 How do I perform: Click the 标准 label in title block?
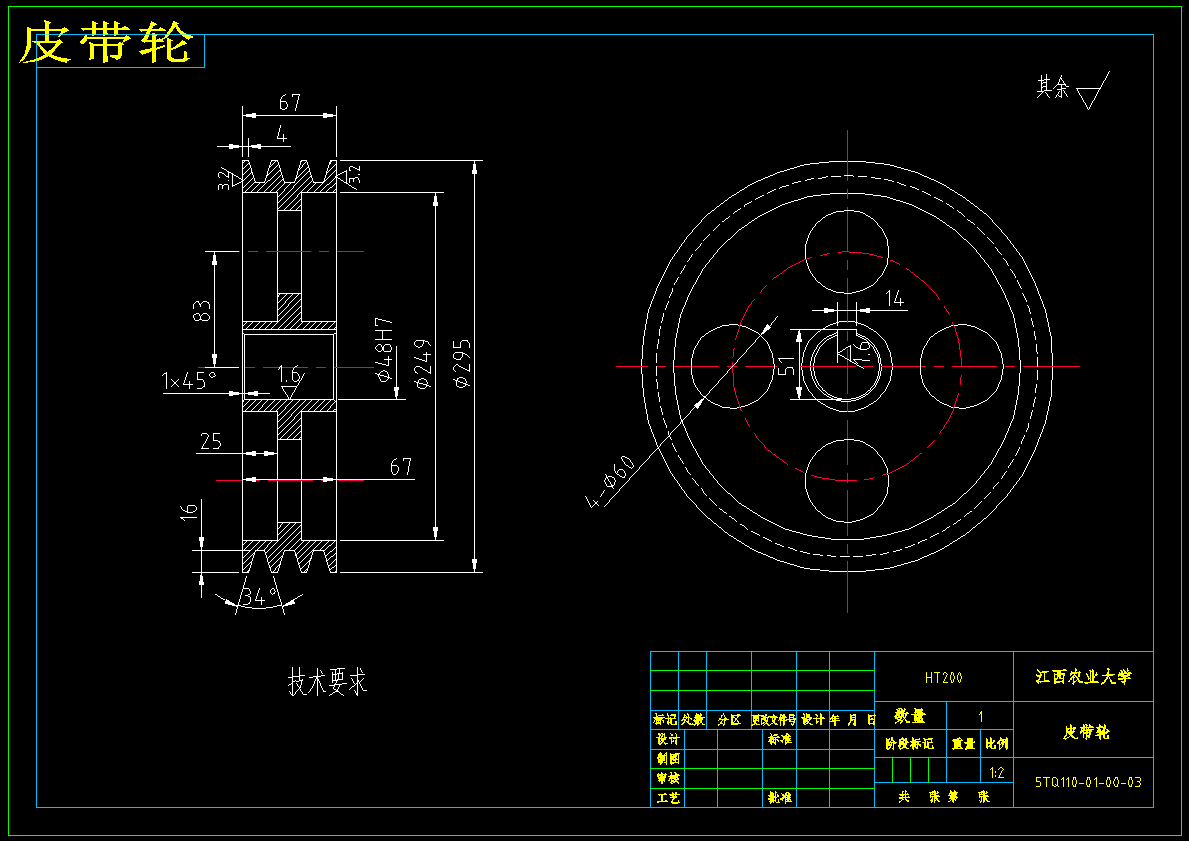(x=780, y=739)
